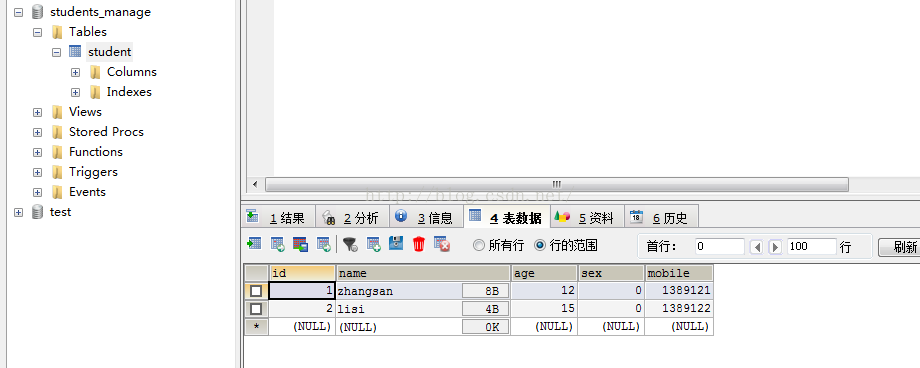920x368 pixels.
Task: Click the first row input field showing 0
Action: click(719, 247)
